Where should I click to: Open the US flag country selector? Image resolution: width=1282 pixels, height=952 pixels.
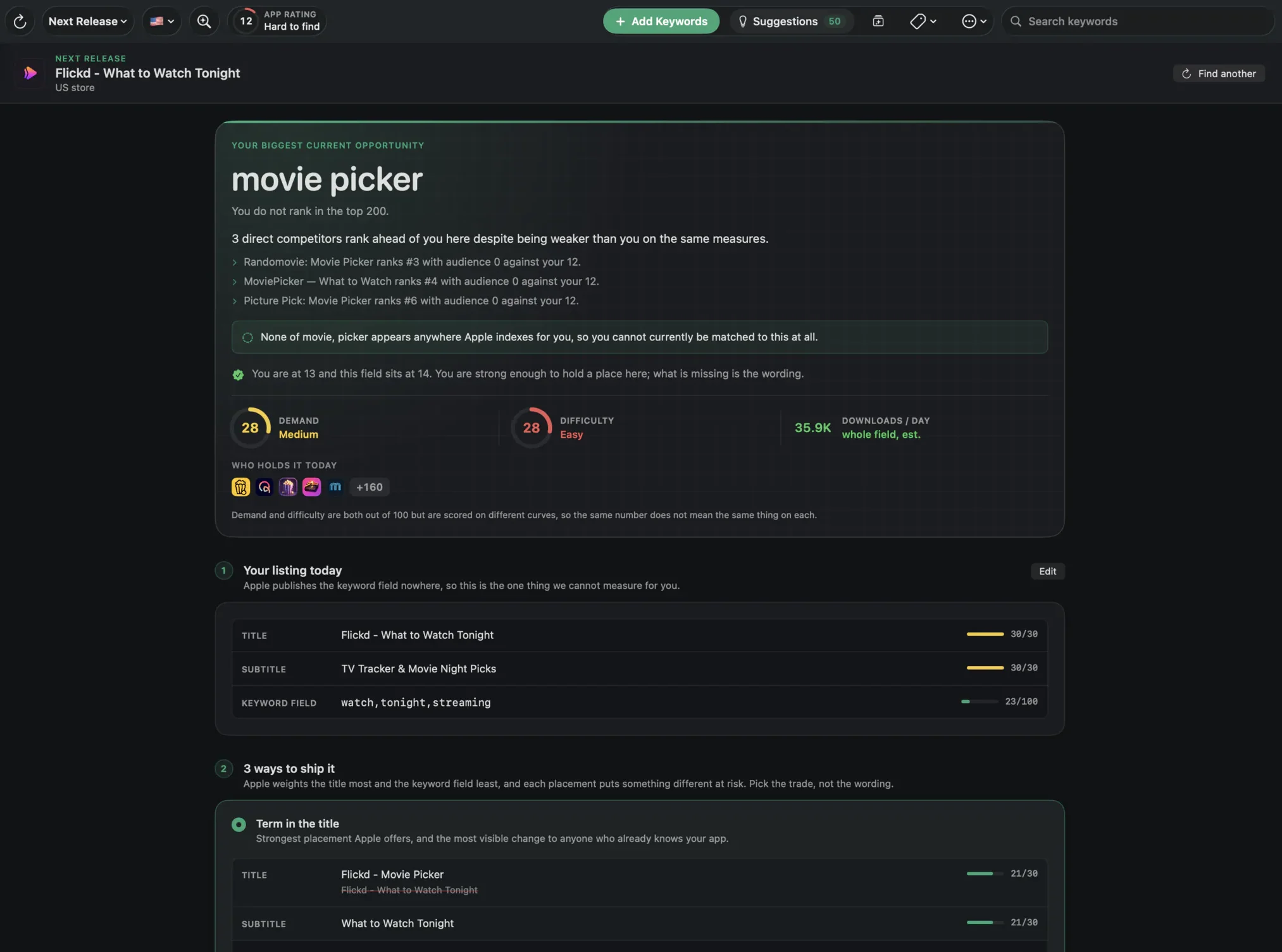coord(162,22)
